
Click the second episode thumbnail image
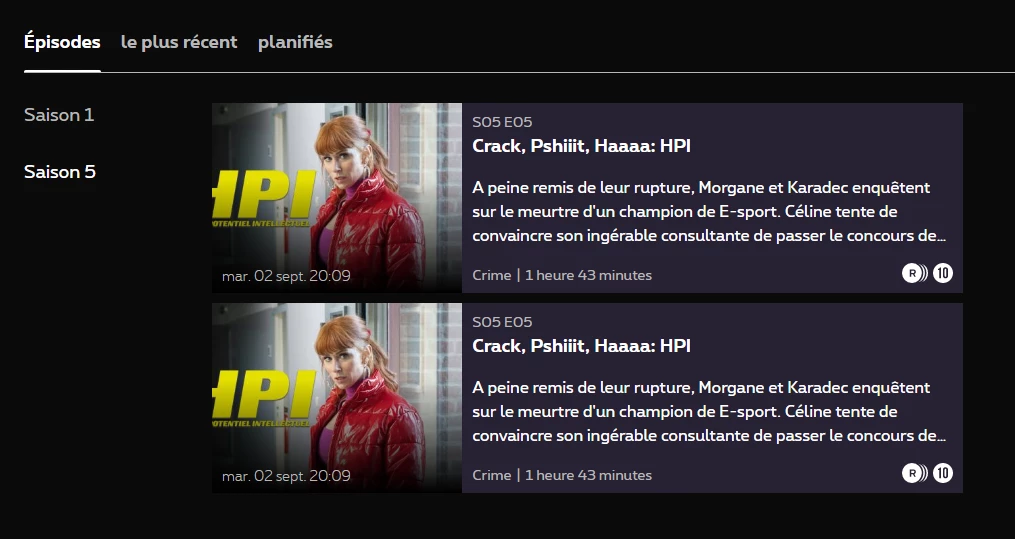(x=337, y=398)
